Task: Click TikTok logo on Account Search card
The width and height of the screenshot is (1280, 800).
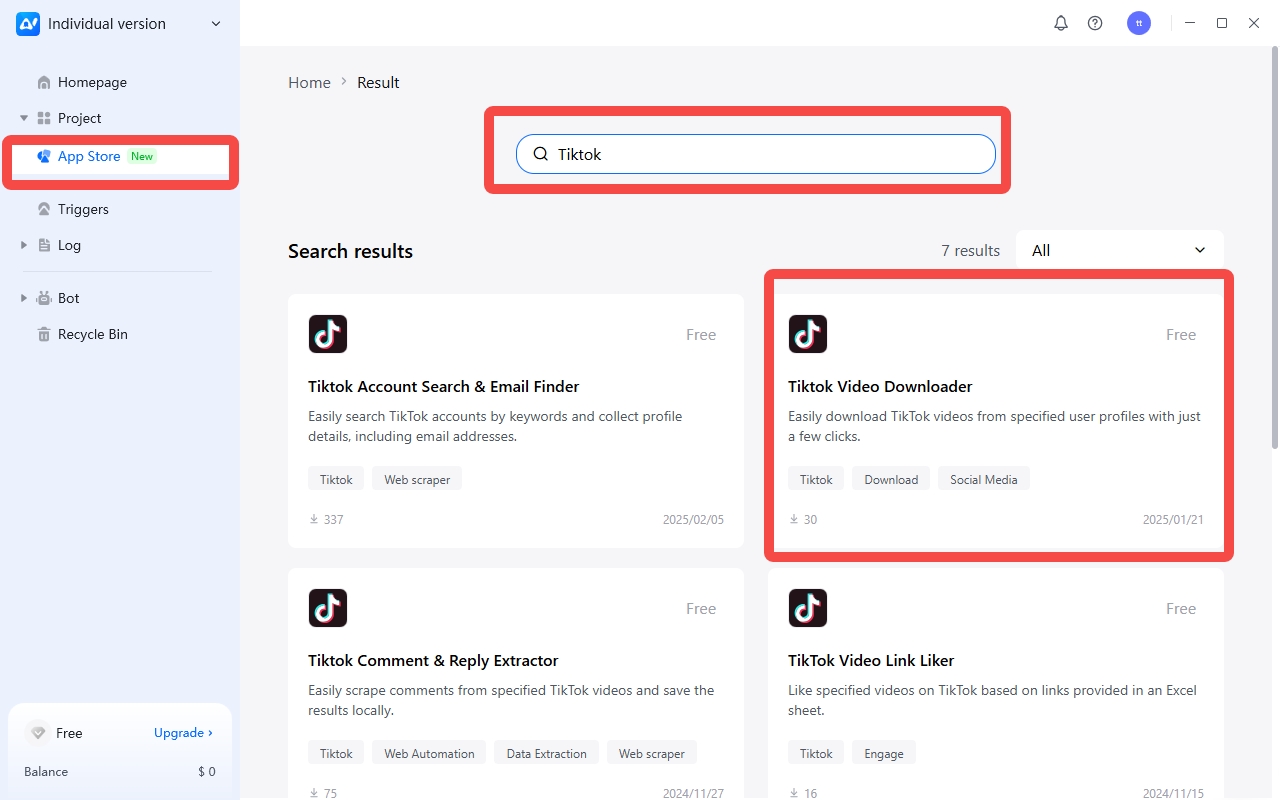Action: [x=328, y=334]
